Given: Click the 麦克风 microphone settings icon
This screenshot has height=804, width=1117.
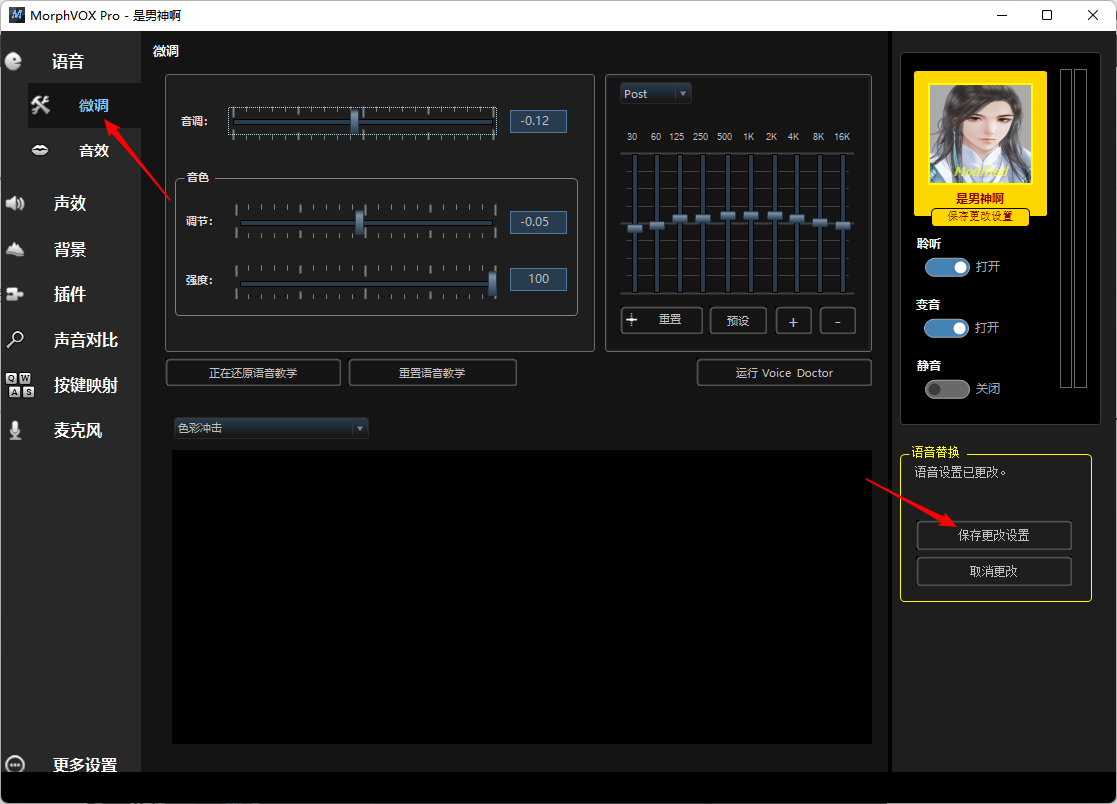Looking at the screenshot, I should click(x=14, y=430).
